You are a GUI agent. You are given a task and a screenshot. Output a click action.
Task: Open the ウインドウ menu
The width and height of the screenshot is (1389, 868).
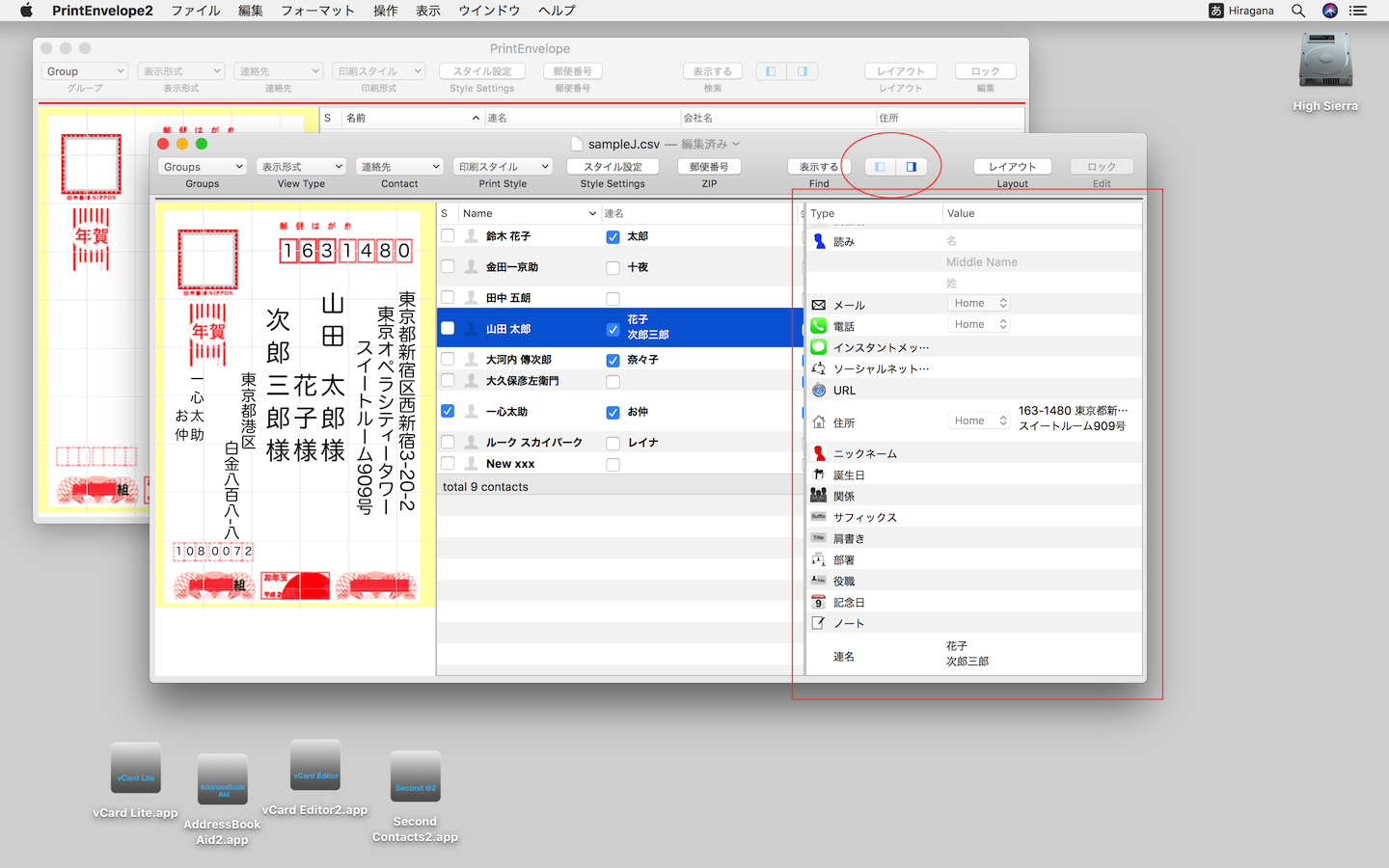(489, 11)
